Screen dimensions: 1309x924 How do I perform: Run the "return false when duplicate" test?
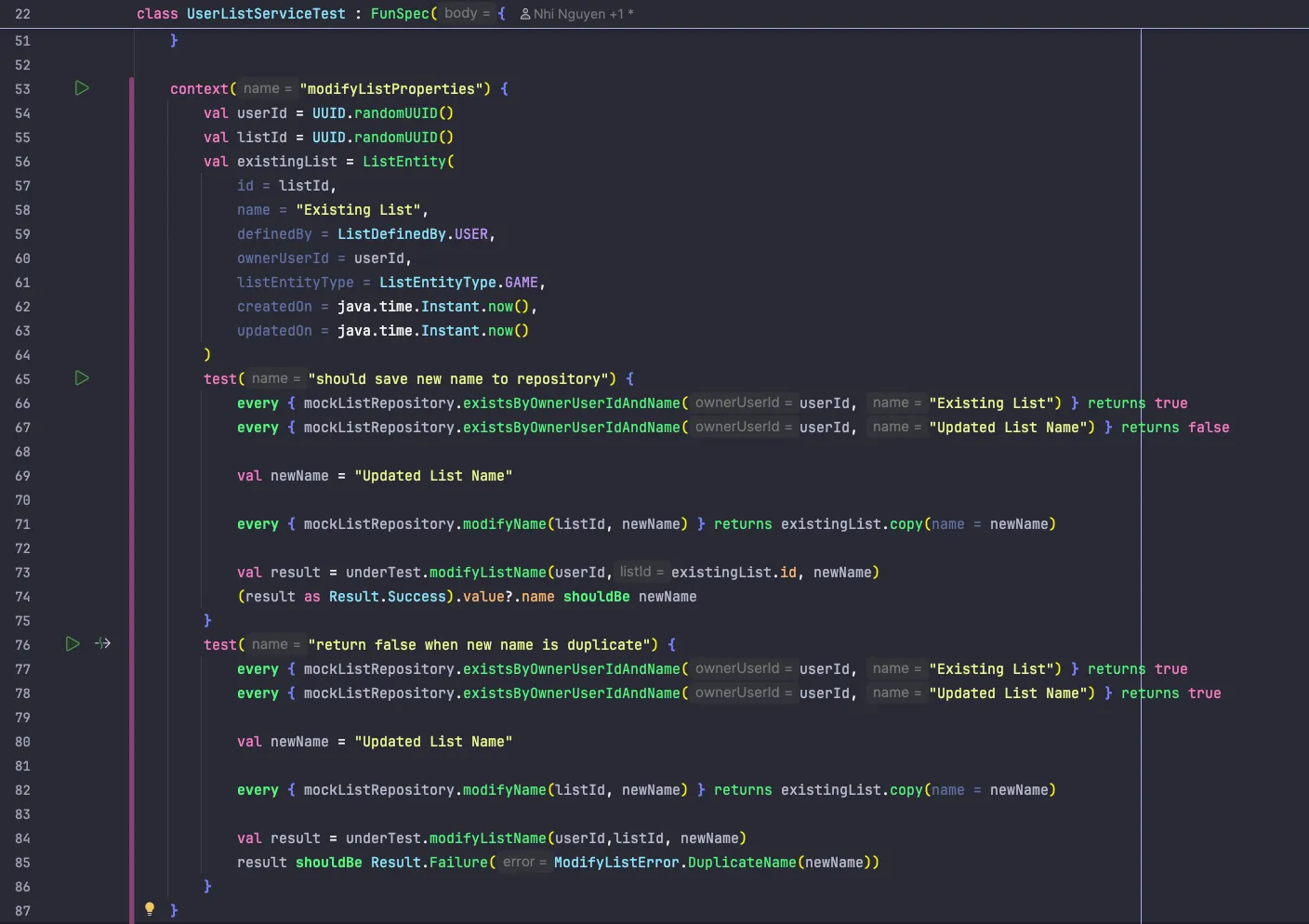point(73,643)
